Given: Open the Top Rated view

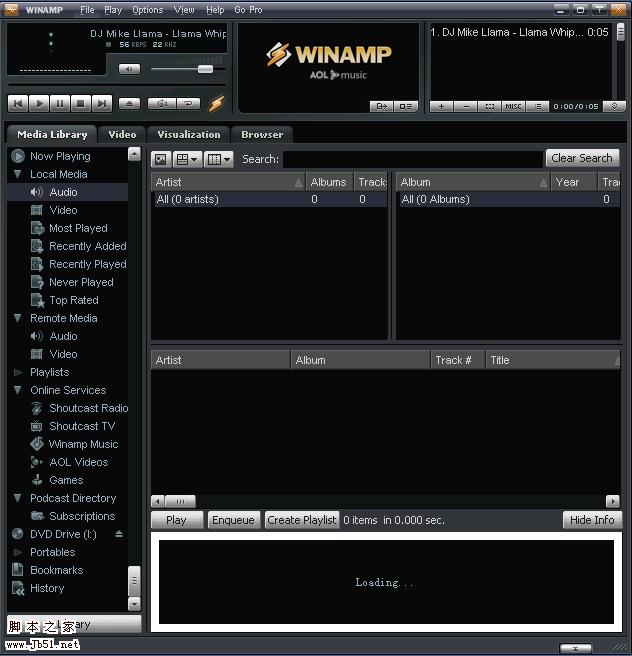Looking at the screenshot, I should pos(74,300).
